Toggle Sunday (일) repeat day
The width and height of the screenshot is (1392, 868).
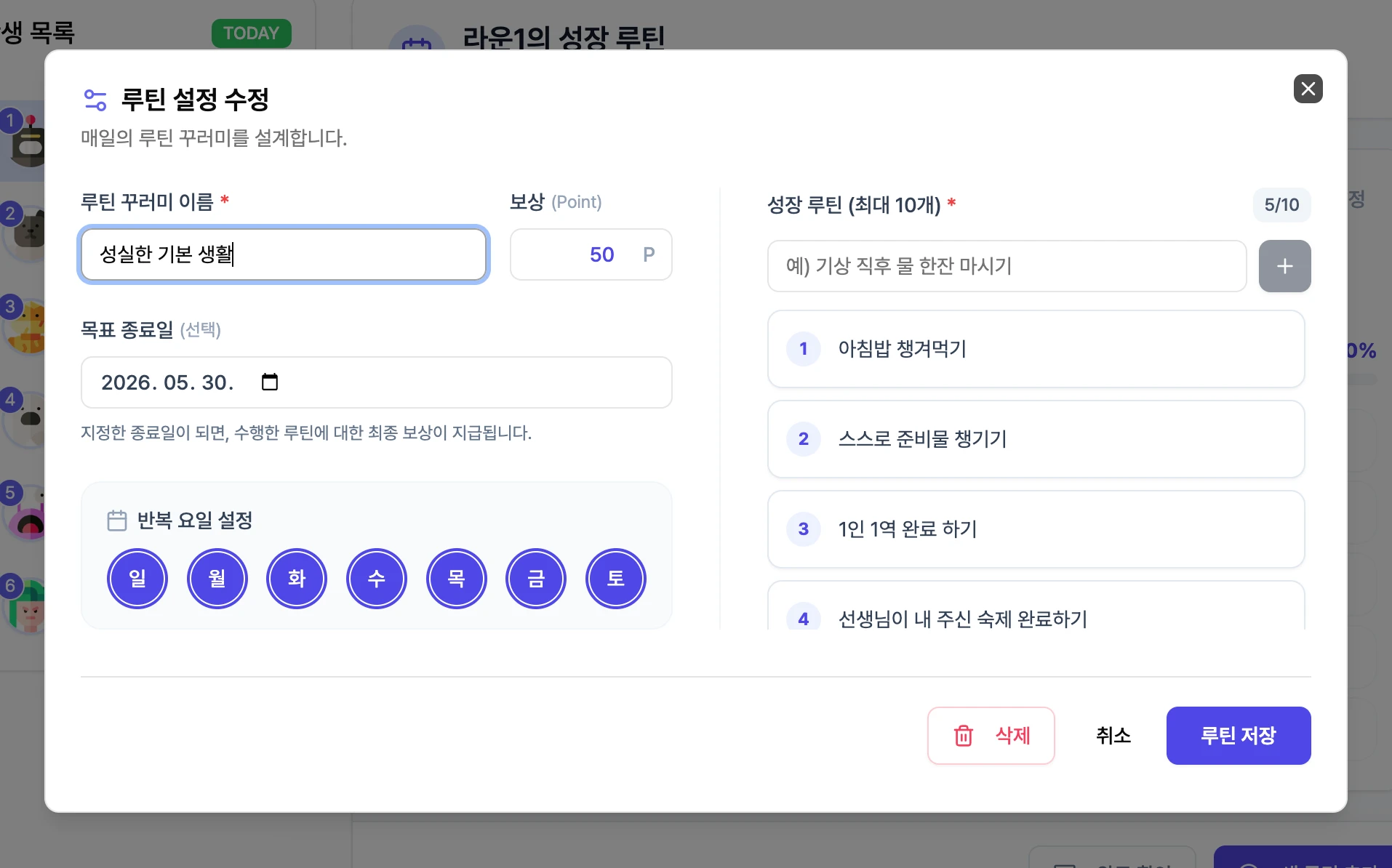tap(137, 579)
